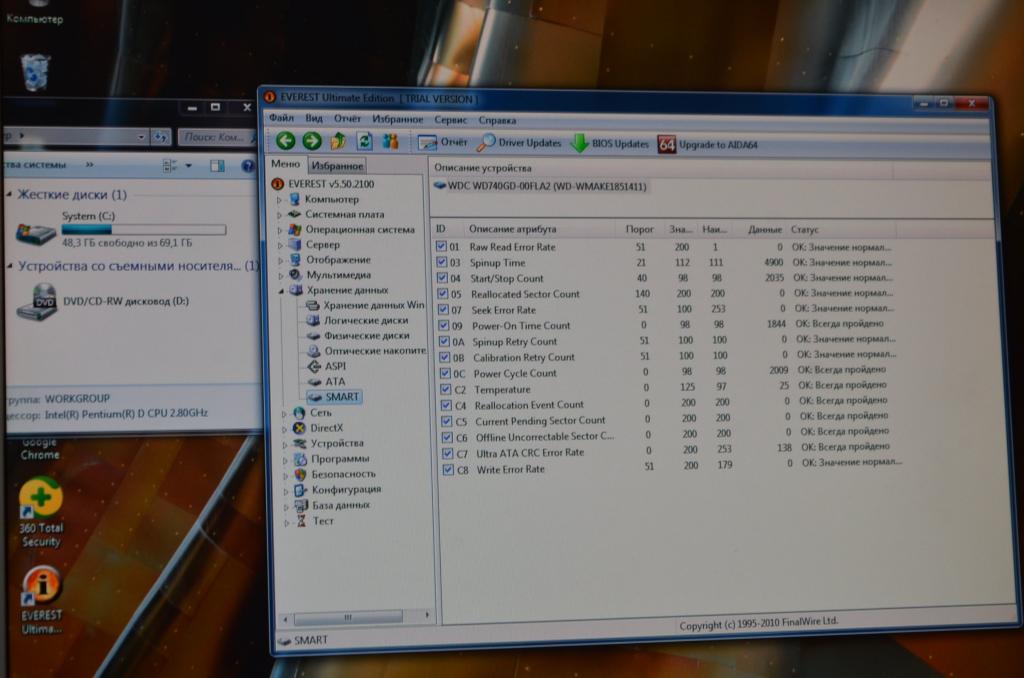Toggle the Temperature attribute checkbox

tap(446, 389)
